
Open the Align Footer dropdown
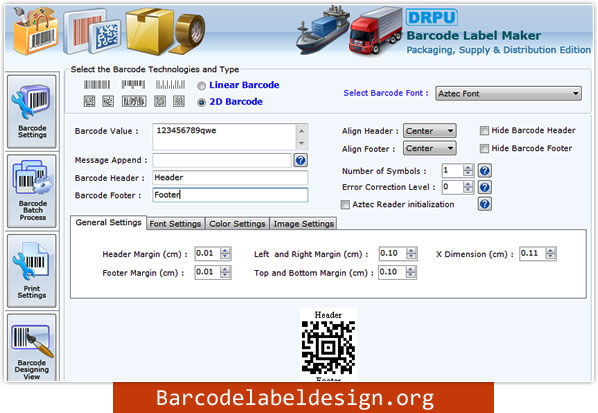[x=429, y=148]
